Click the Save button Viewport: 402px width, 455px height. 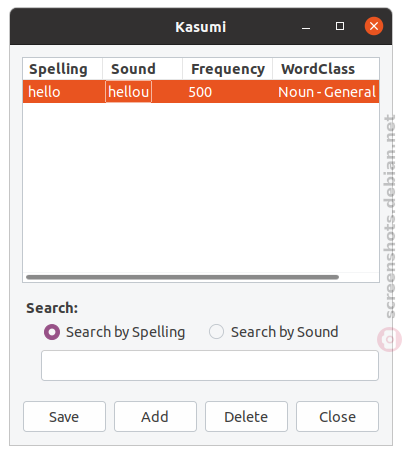64,416
